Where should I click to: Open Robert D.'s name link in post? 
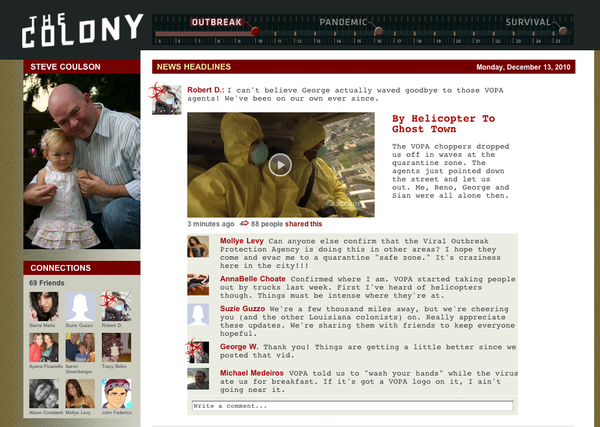(205, 90)
